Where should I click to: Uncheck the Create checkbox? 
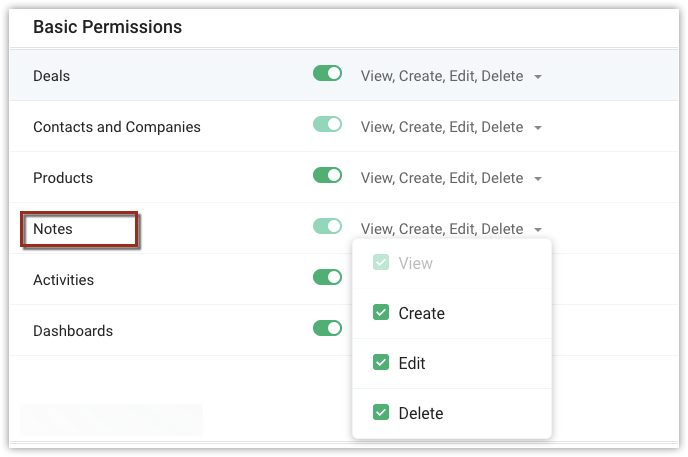click(381, 313)
